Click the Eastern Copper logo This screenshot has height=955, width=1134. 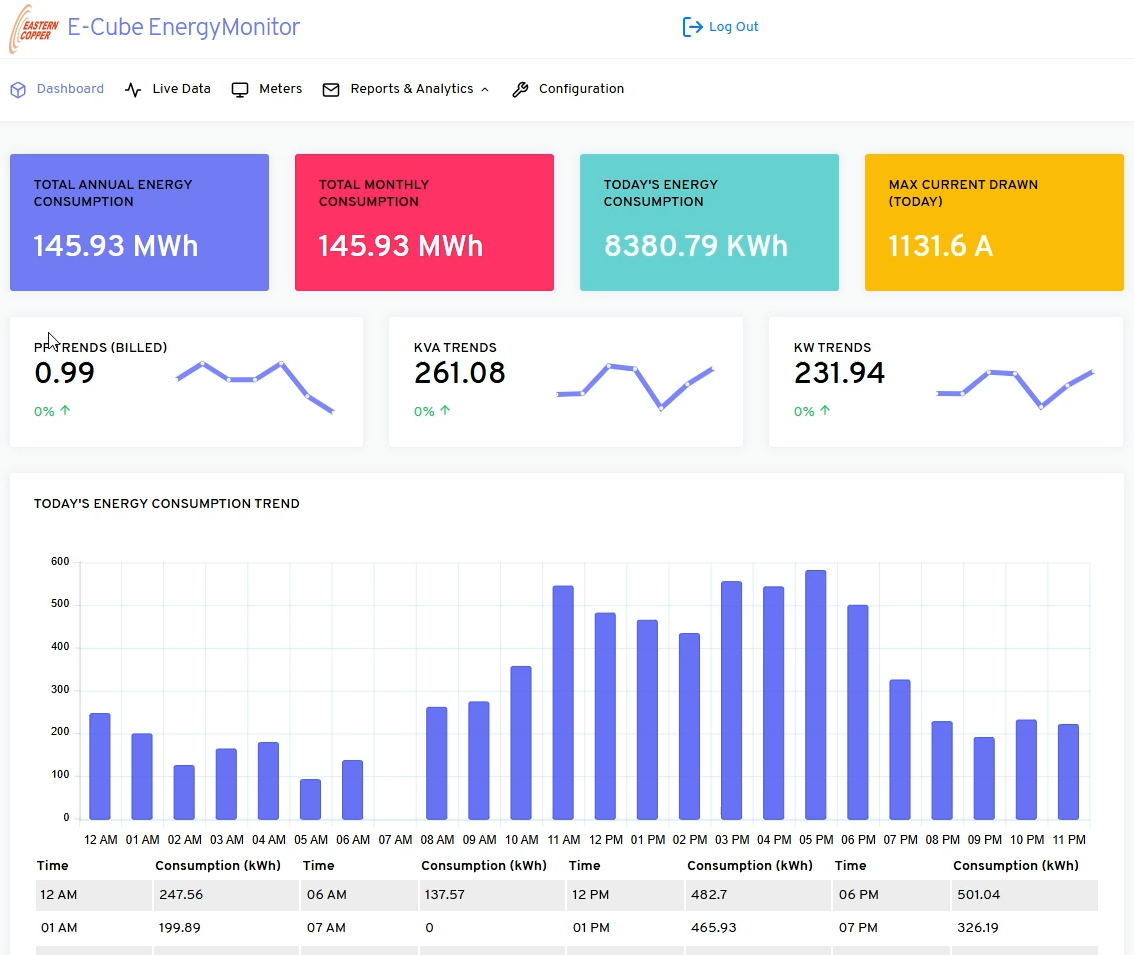(x=34, y=28)
